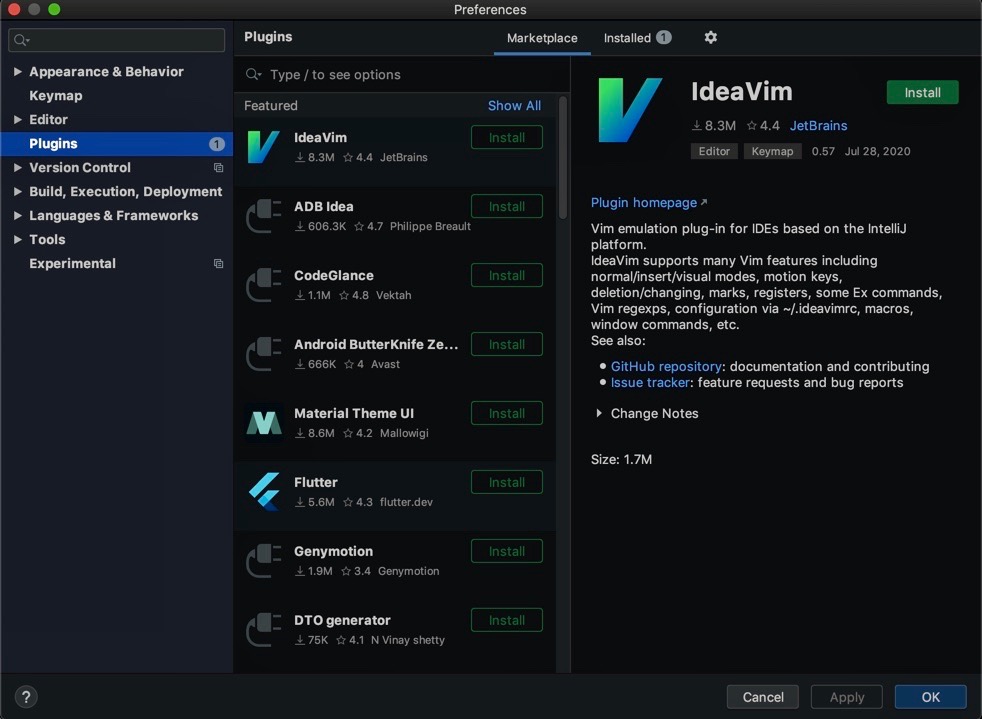Open the GitHub repository link
The height and width of the screenshot is (719, 982).
point(666,366)
